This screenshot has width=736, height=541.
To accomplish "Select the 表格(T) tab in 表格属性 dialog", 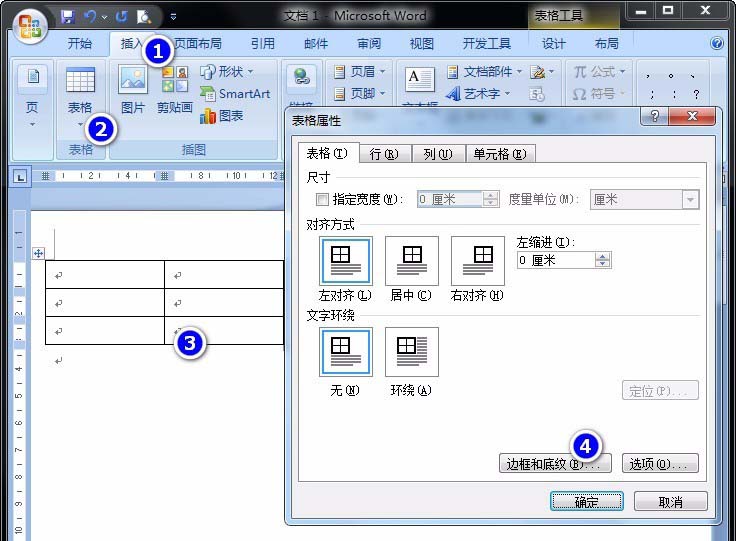I will coord(327,153).
